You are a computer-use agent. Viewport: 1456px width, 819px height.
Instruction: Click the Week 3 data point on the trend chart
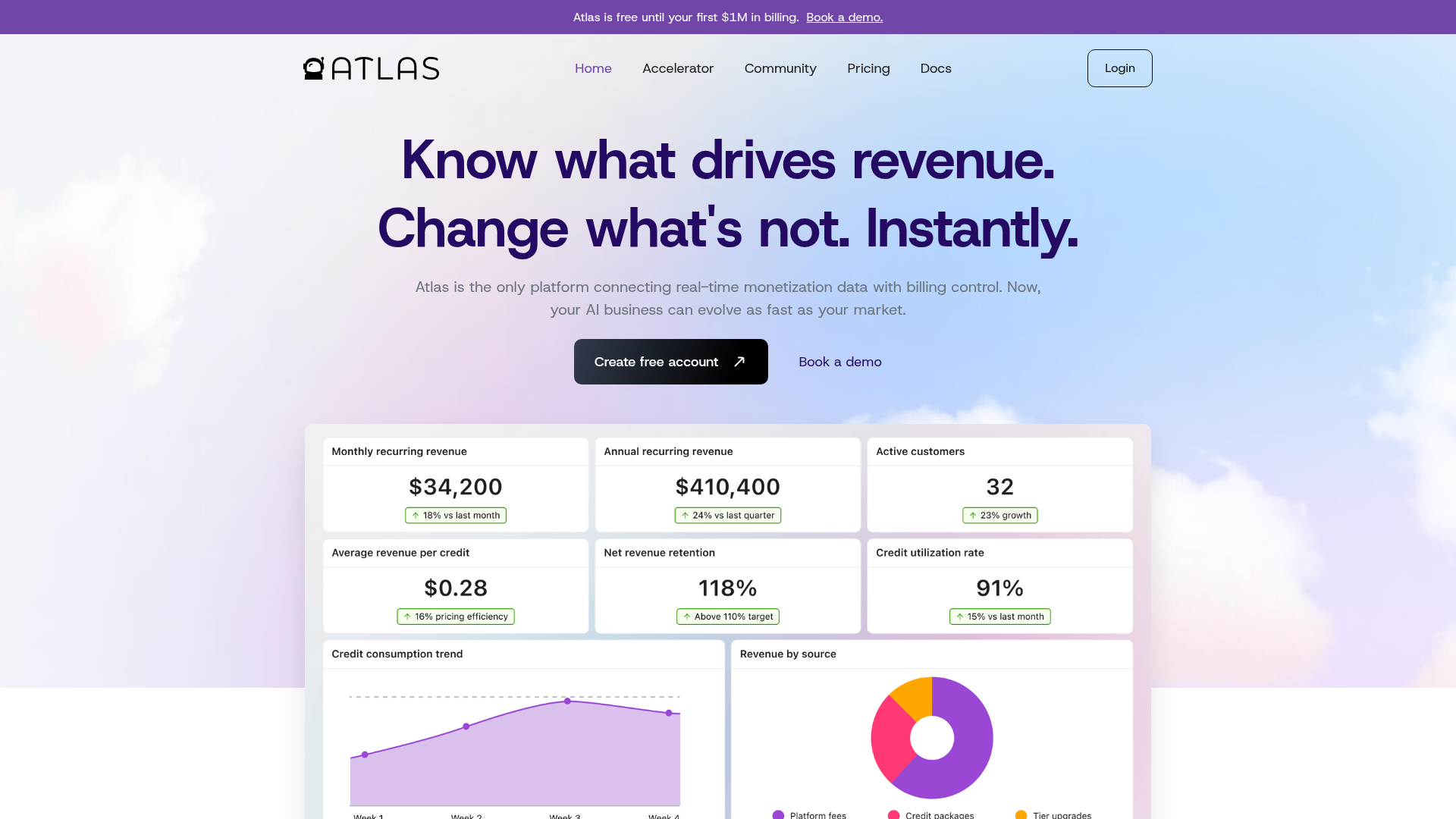coord(566,702)
